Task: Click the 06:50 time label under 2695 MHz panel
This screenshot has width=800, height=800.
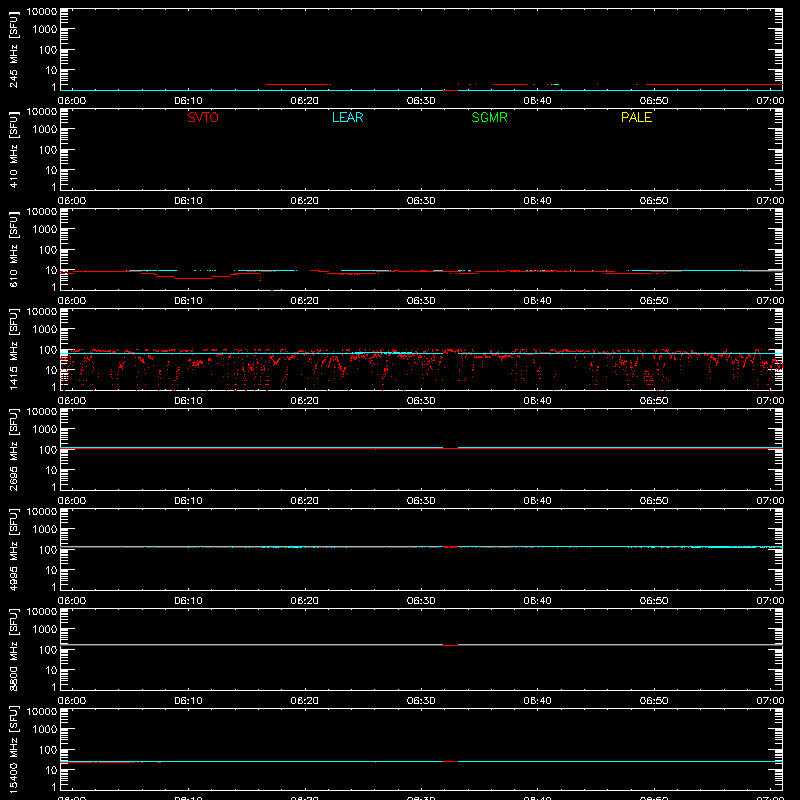Action: pos(654,501)
